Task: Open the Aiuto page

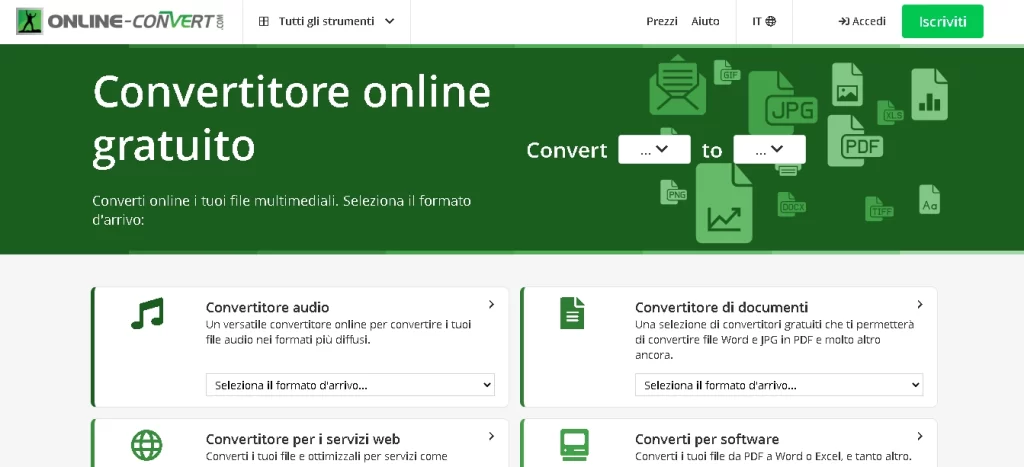Action: coord(705,22)
